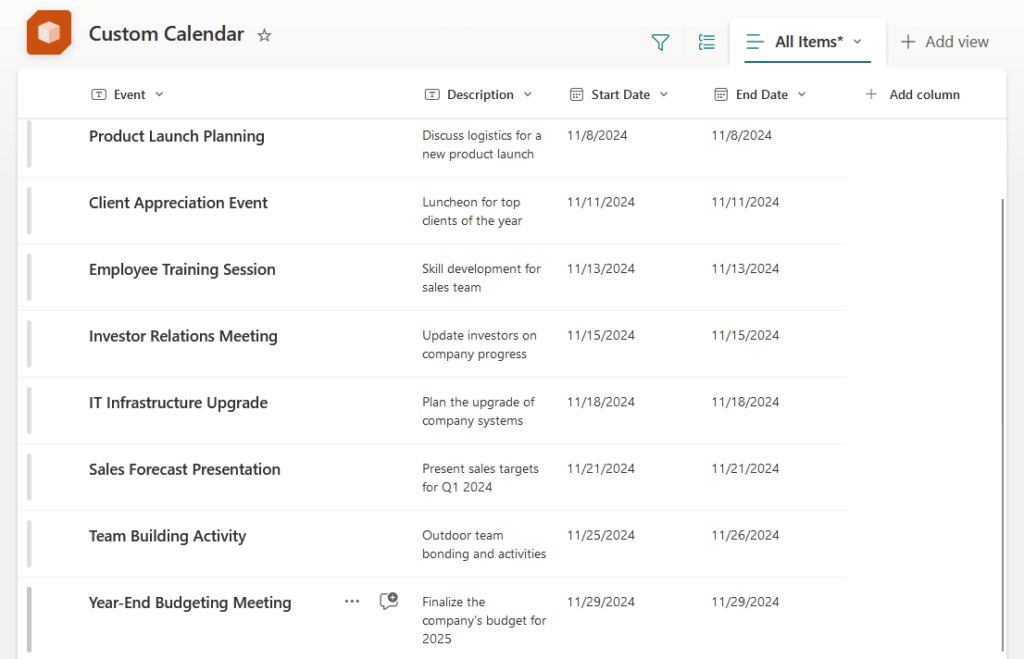Screen dimensions: 1024x659
Task: Click description 'Update investors on company progress'
Action: [x=479, y=344]
